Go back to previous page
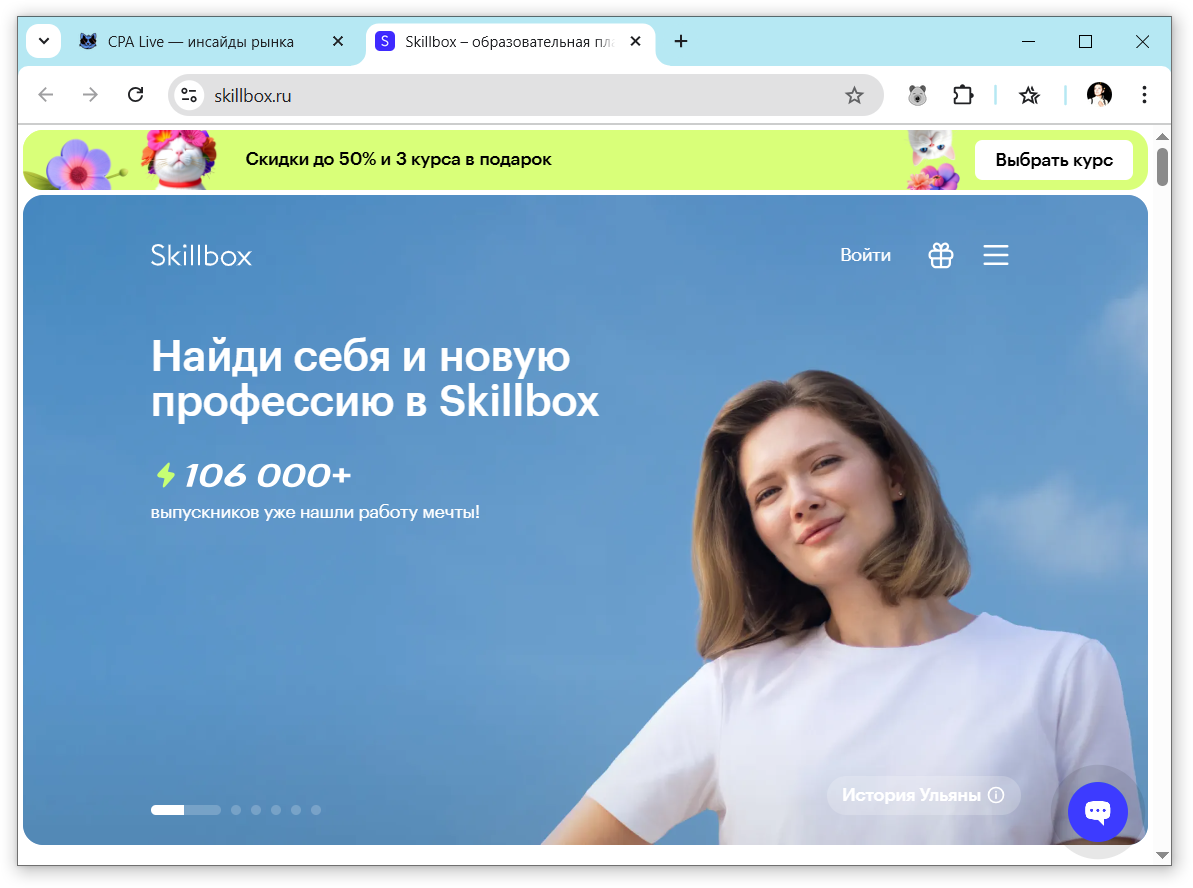The image size is (1193, 888). tap(46, 94)
